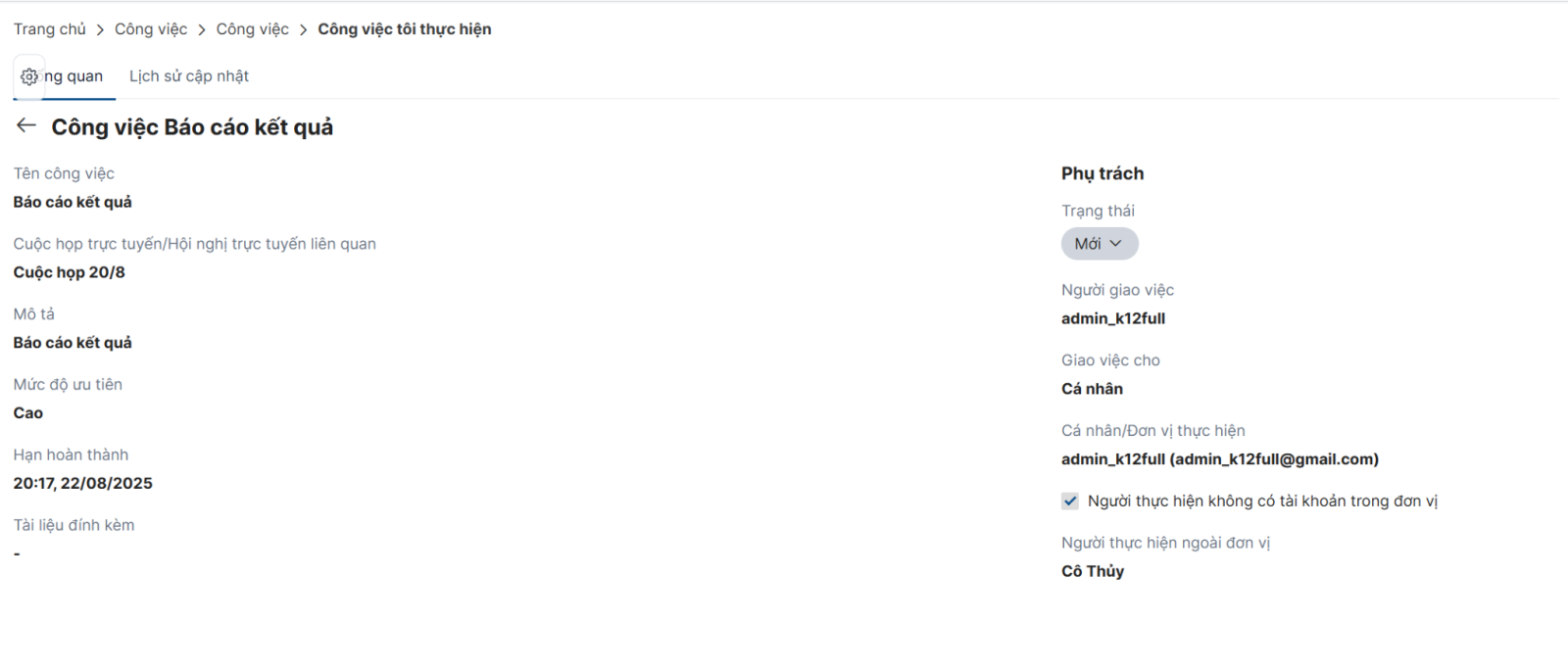
Task: Uncheck the Người thực hiện không có tài khoản checkbox
Action: (x=1070, y=501)
